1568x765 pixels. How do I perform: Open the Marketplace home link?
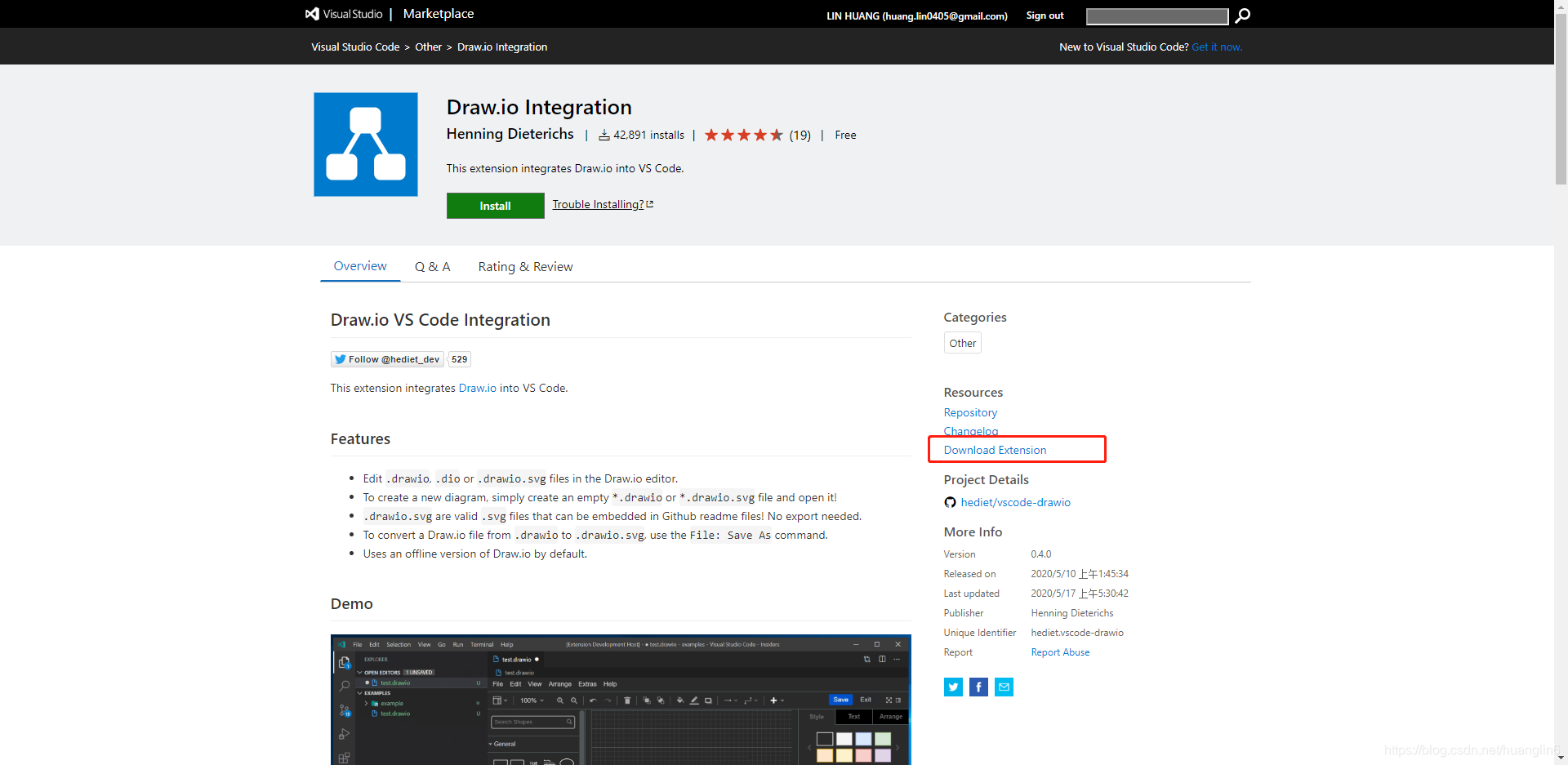coord(438,14)
